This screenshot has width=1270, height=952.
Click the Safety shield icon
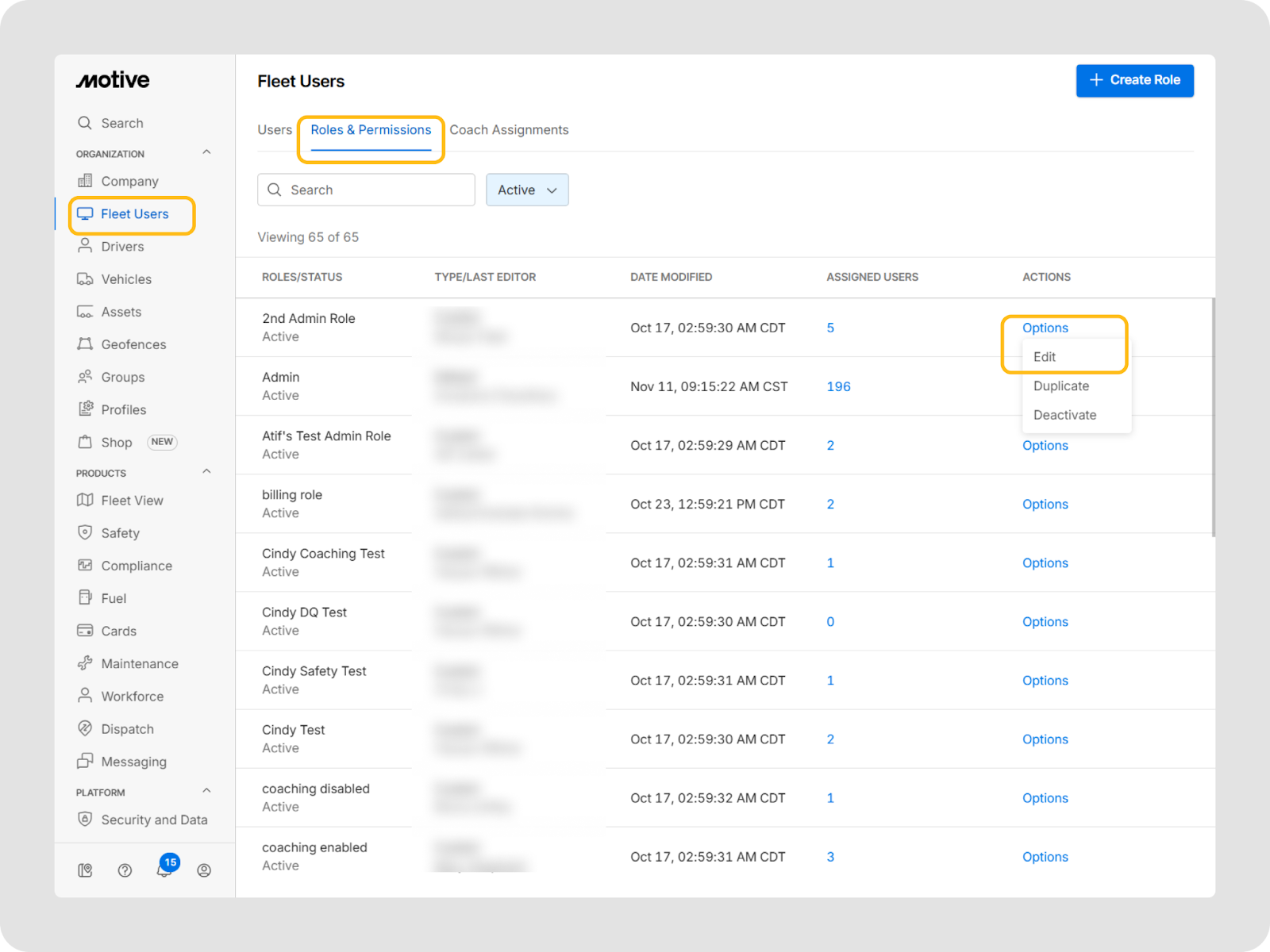click(85, 532)
